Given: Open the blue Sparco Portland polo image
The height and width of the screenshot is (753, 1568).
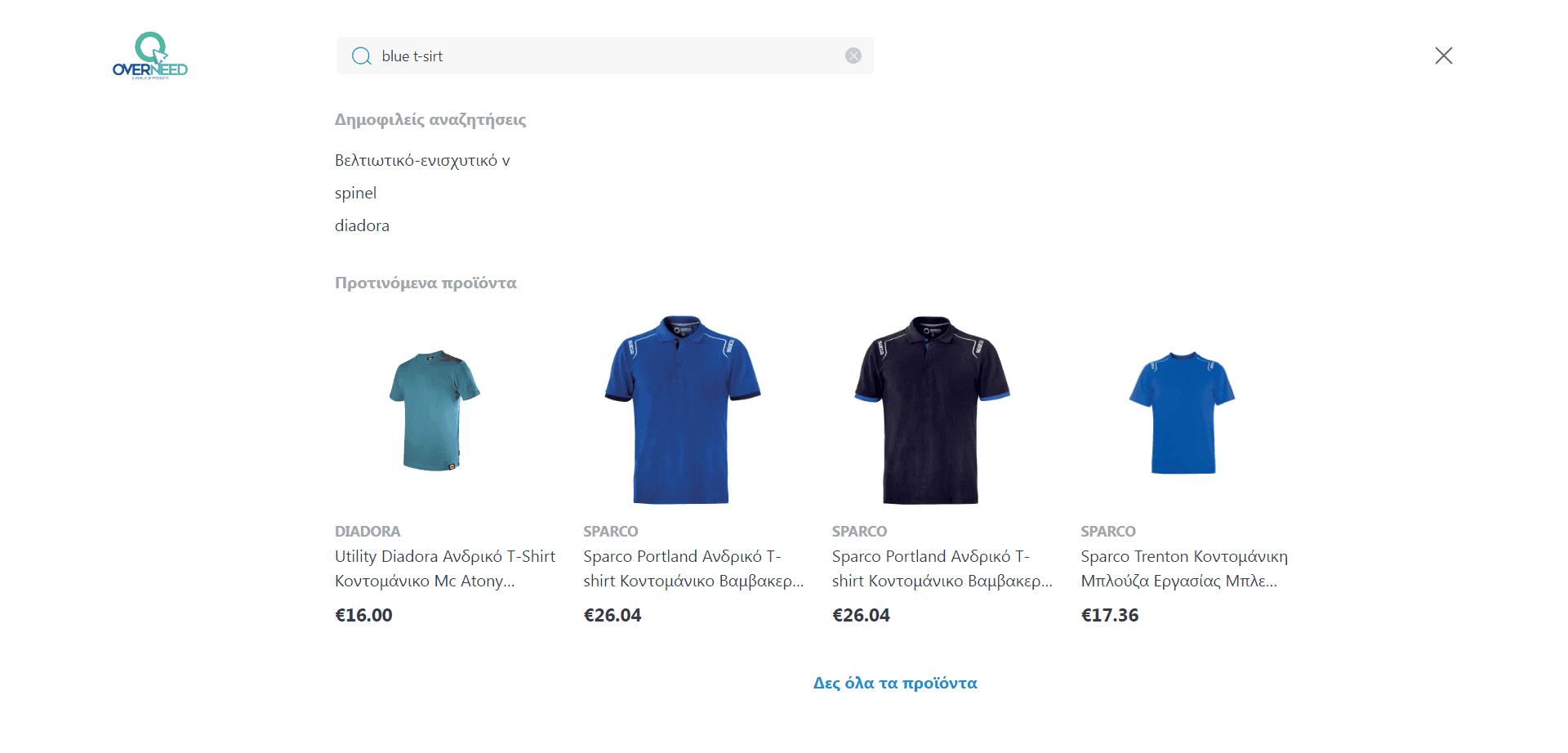Looking at the screenshot, I should (x=683, y=410).
